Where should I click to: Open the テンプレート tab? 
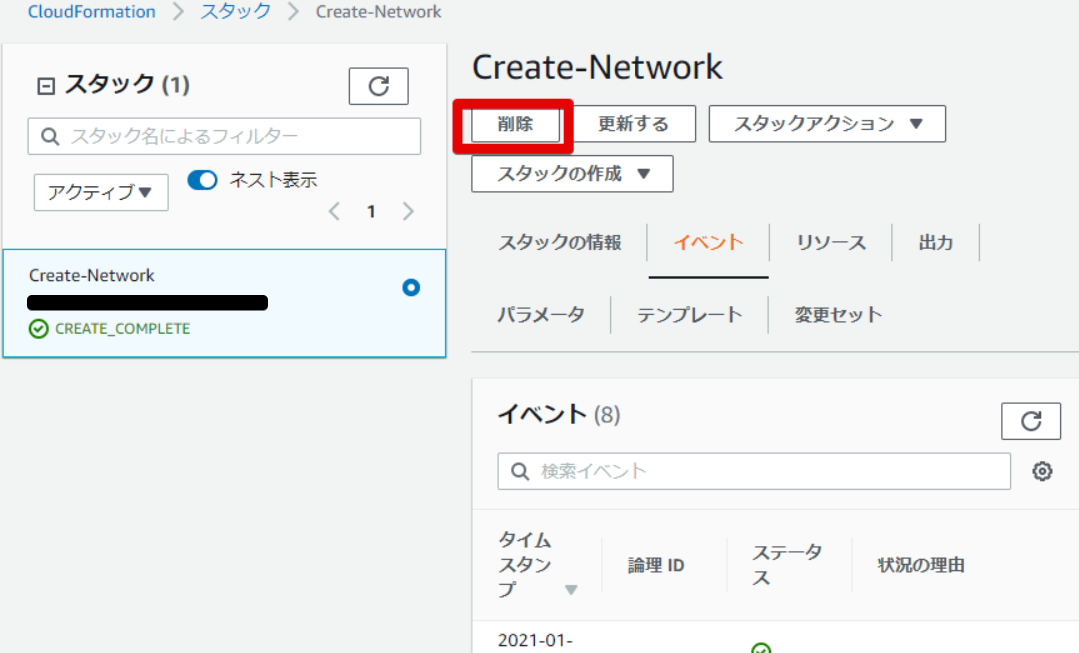pos(690,314)
